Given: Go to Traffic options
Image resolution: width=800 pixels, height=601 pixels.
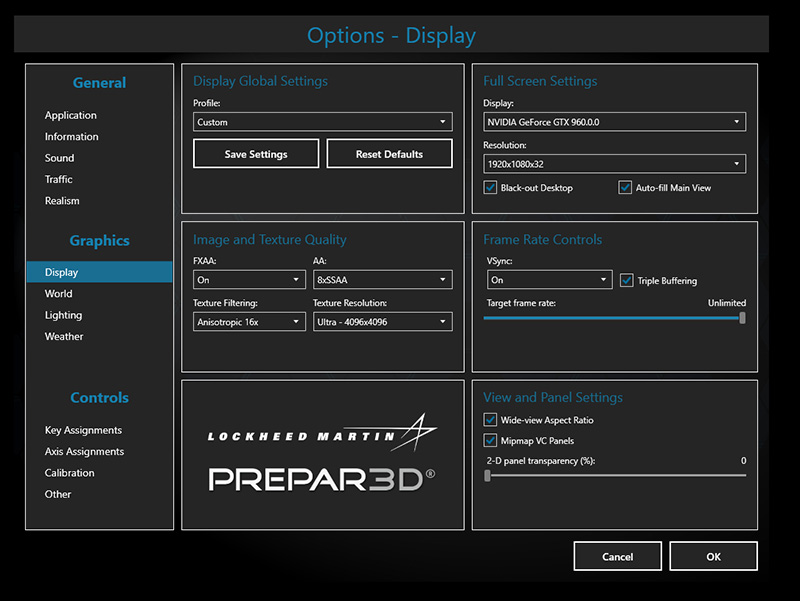Looking at the screenshot, I should pos(59,180).
